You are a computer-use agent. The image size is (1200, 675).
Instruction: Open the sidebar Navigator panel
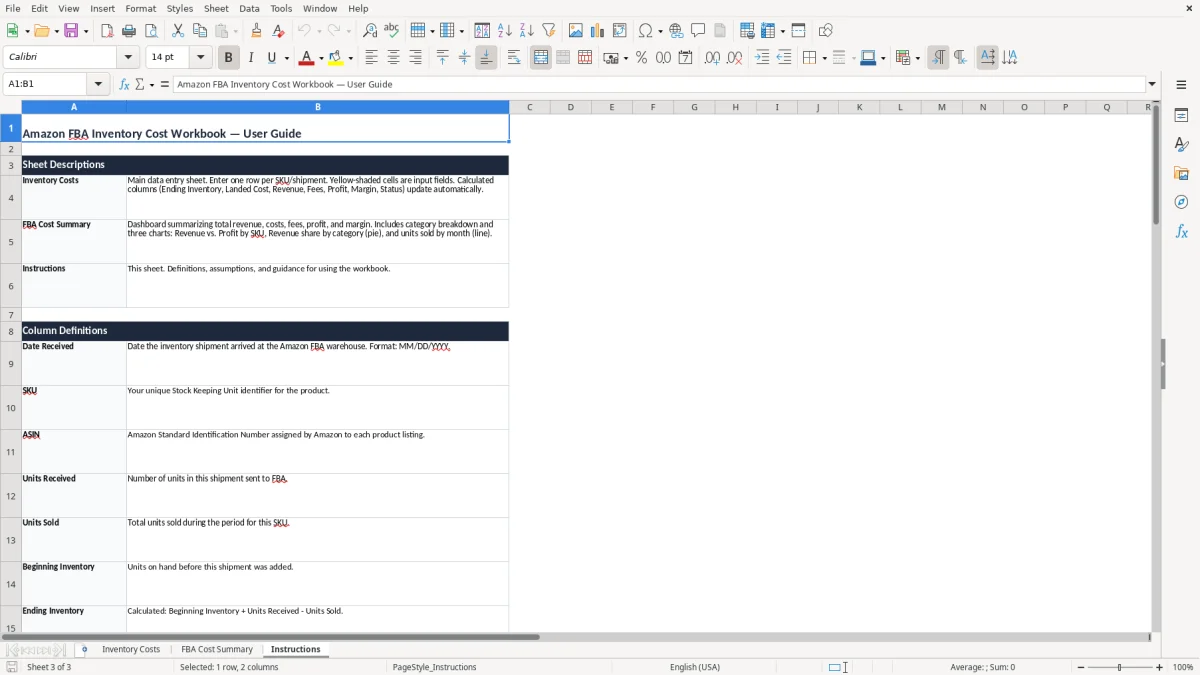tap(1181, 202)
